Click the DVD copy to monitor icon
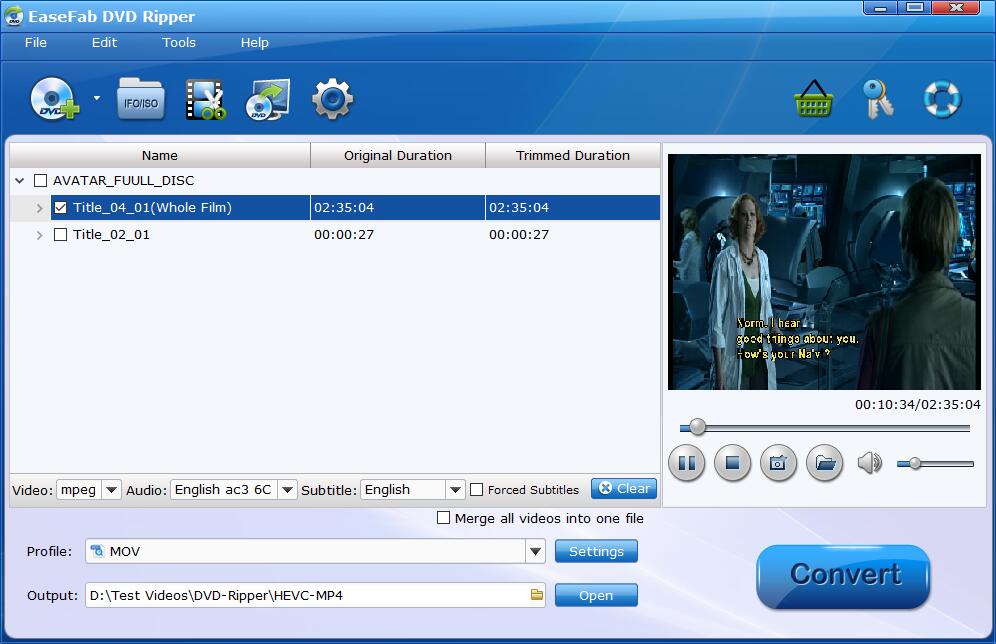The width and height of the screenshot is (996, 644). [268, 100]
